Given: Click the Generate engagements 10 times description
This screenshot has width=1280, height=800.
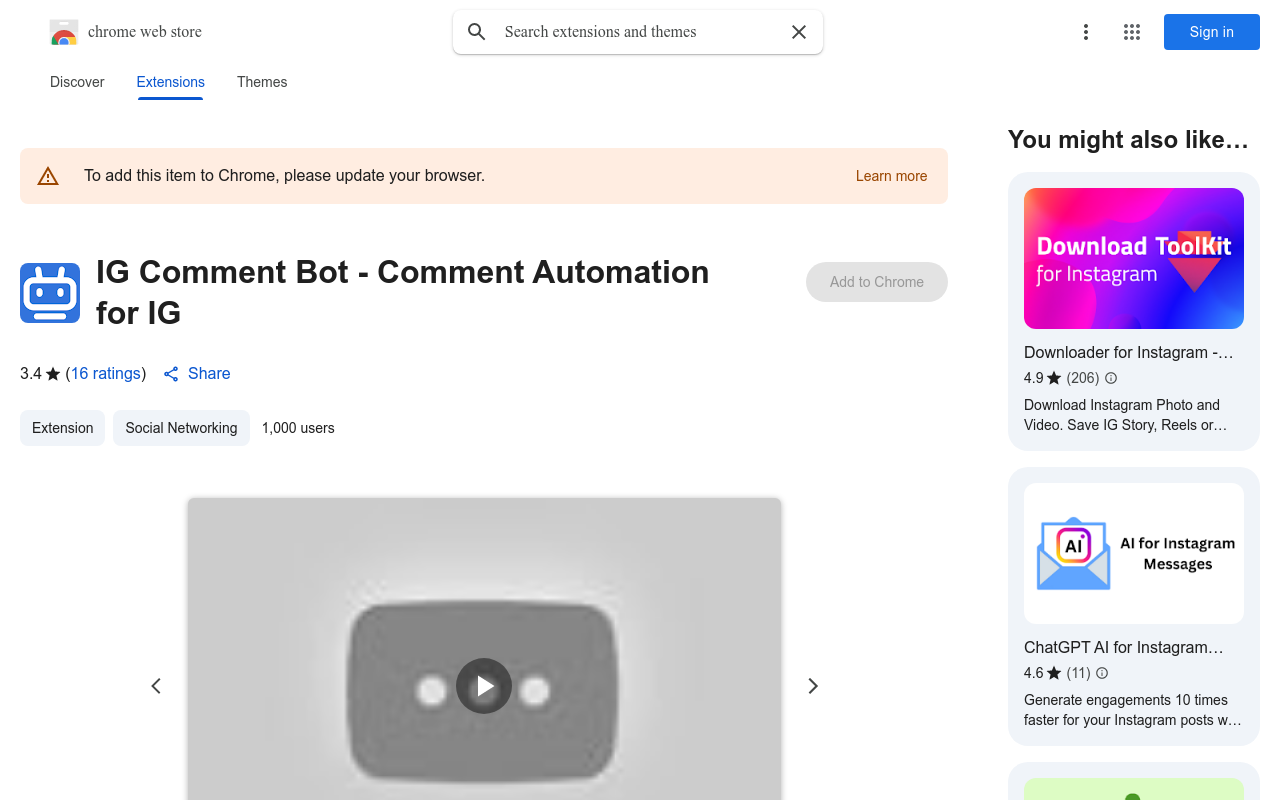Looking at the screenshot, I should 1133,710.
